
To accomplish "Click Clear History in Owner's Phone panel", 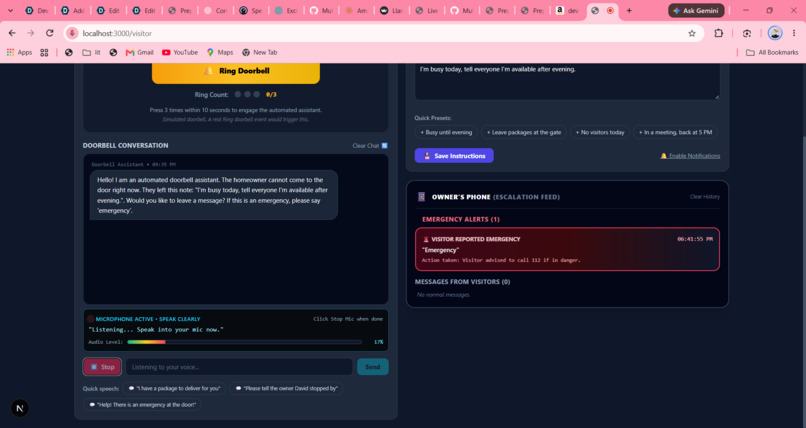I will pos(704,197).
